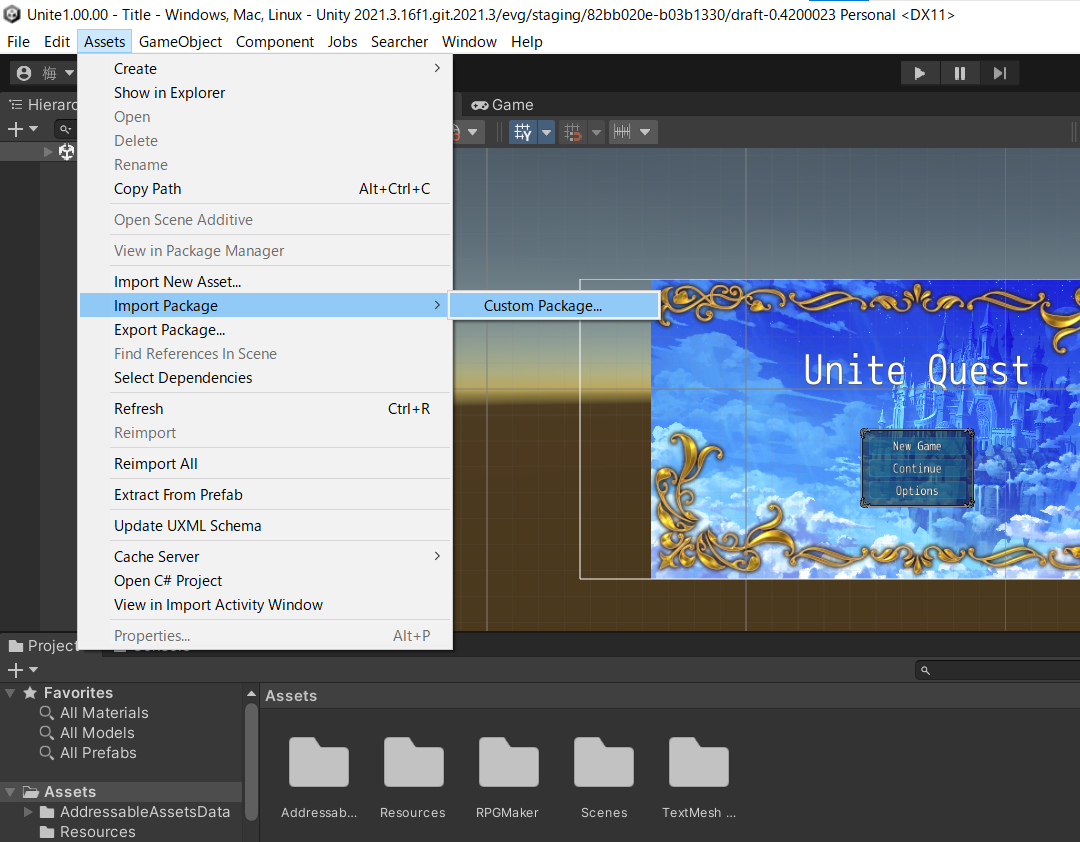
Task: Collapse the Assets tree root
Action: pos(10,792)
